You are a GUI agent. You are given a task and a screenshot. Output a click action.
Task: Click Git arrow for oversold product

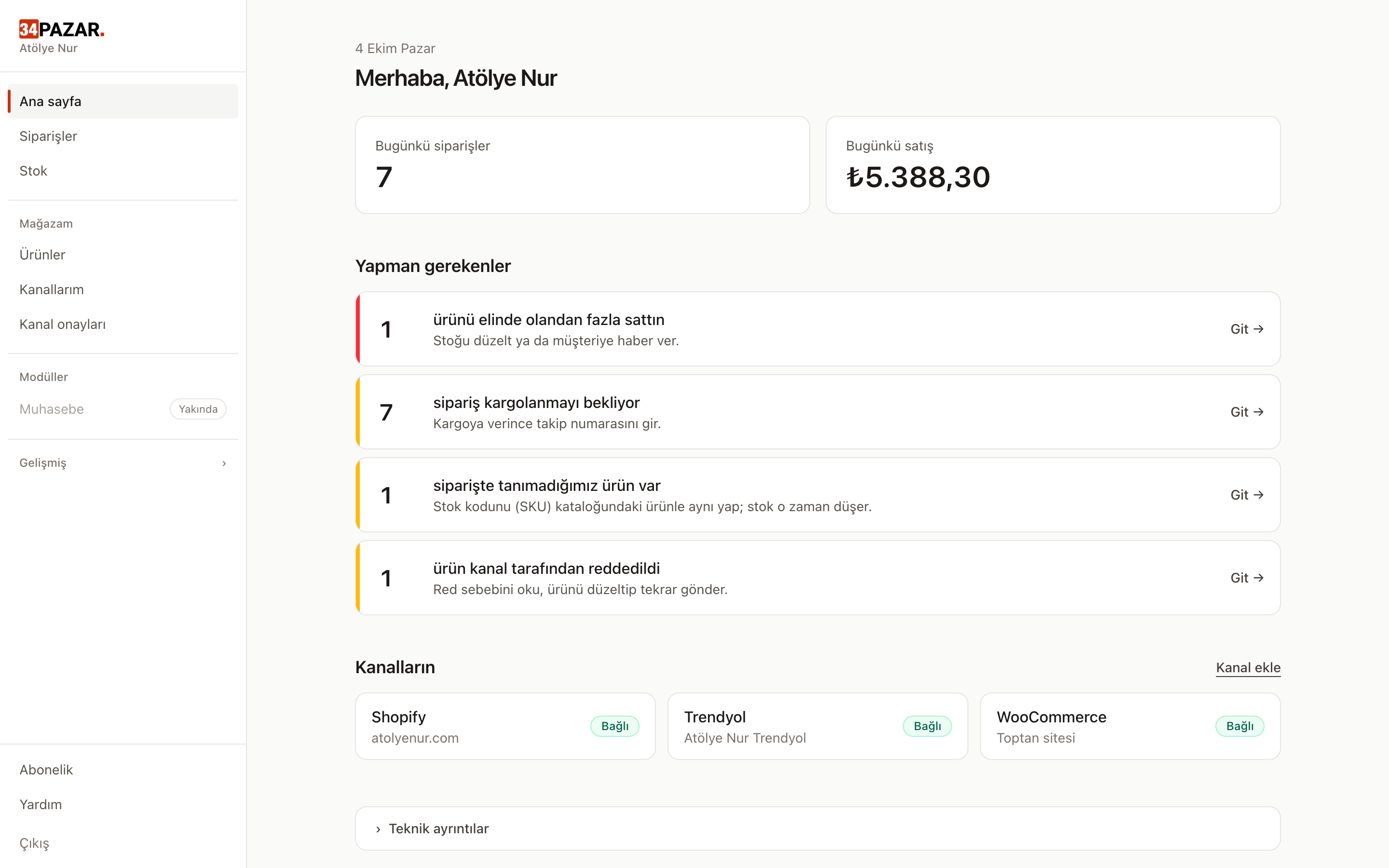(x=1247, y=329)
